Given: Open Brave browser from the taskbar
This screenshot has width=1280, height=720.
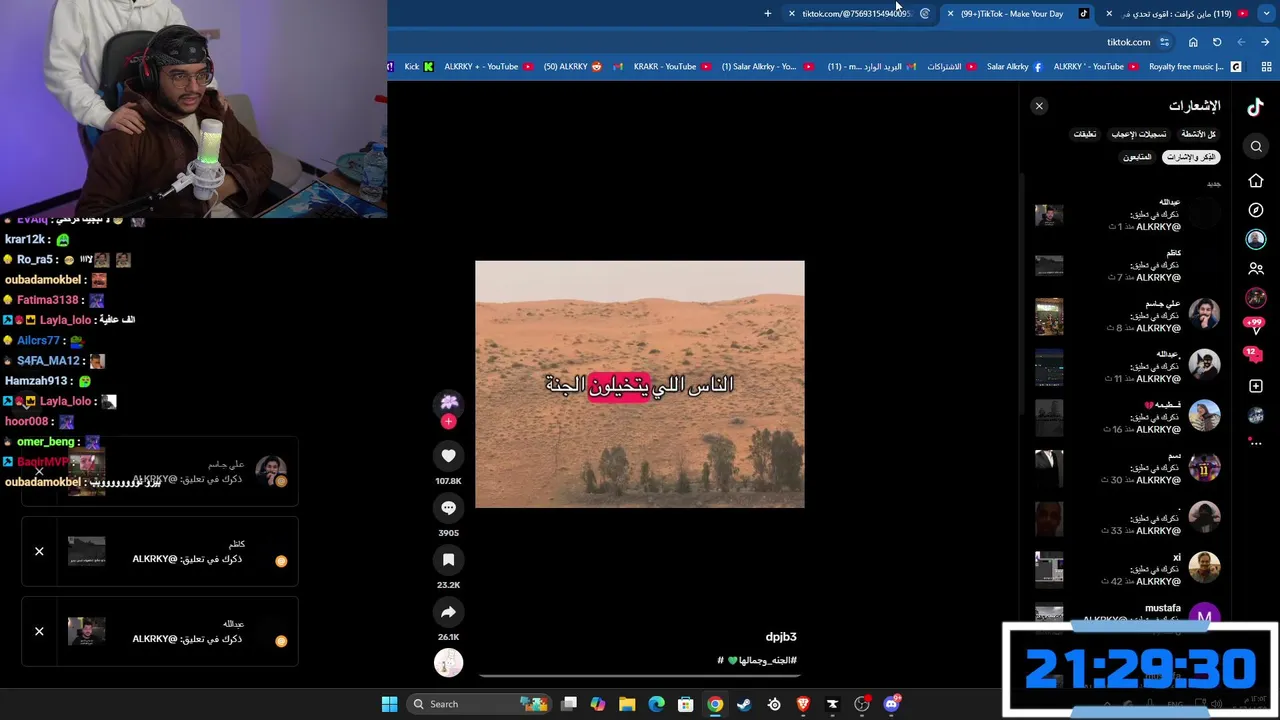Looking at the screenshot, I should [803, 704].
